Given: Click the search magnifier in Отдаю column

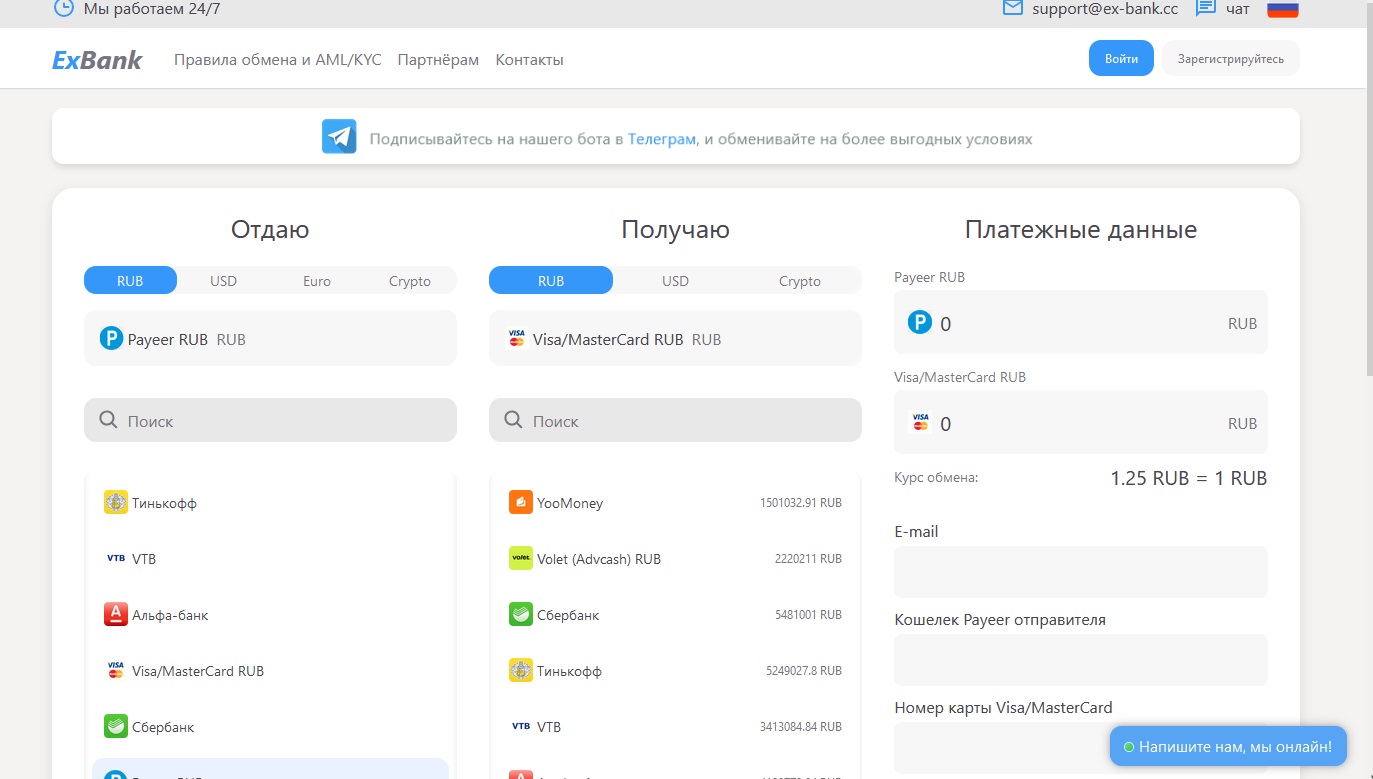Looking at the screenshot, I should 108,420.
